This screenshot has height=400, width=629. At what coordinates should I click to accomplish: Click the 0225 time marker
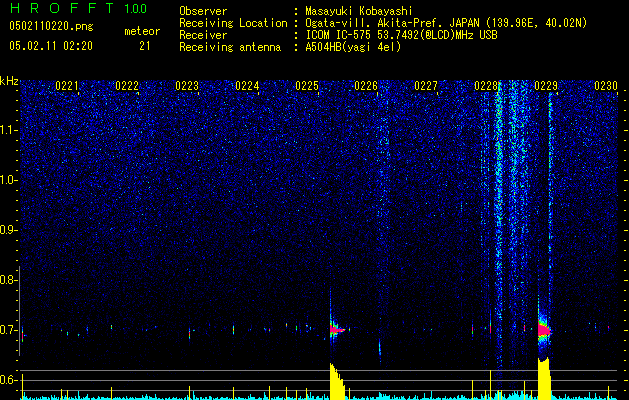(307, 86)
